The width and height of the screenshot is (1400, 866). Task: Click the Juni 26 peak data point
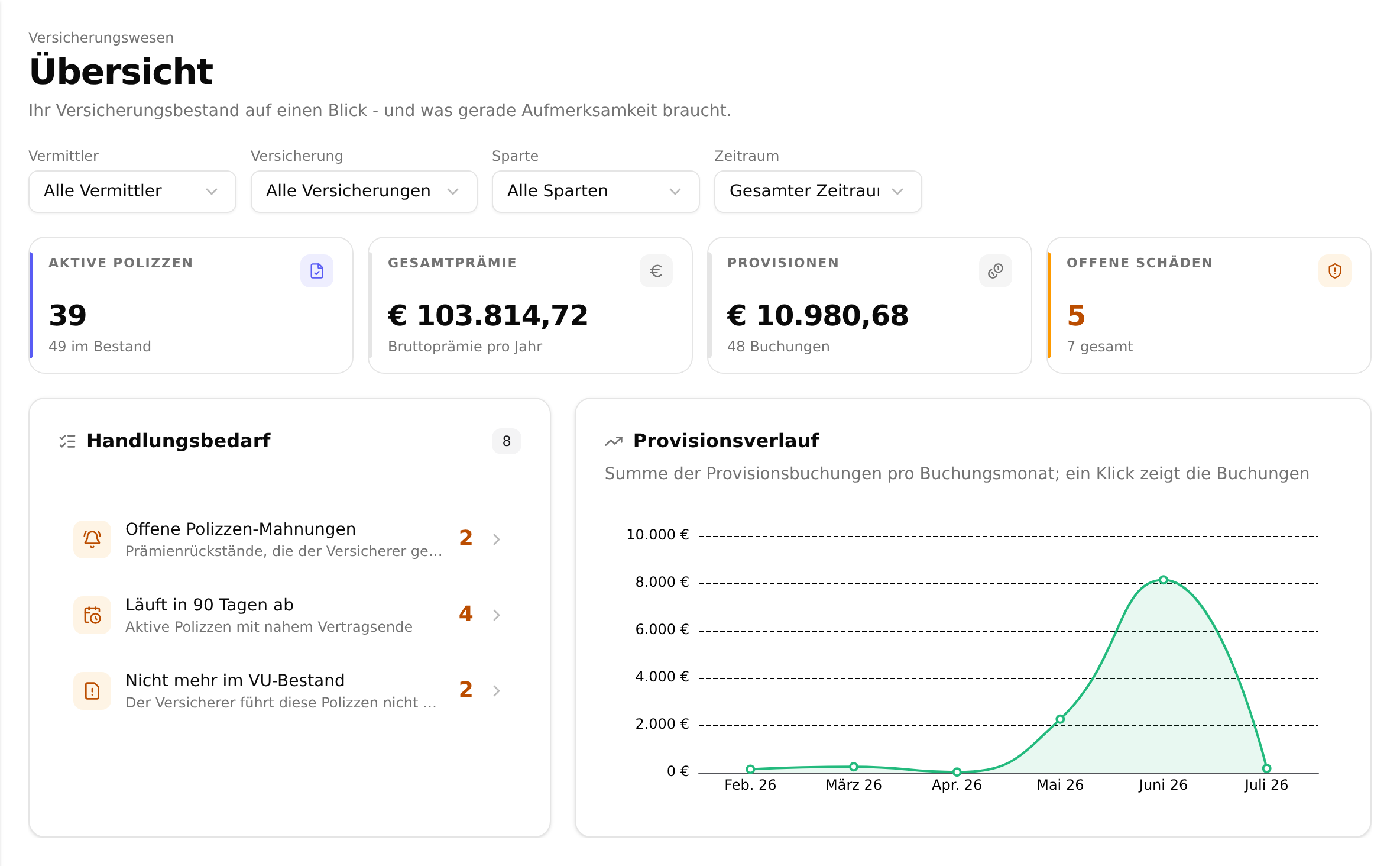point(1163,580)
